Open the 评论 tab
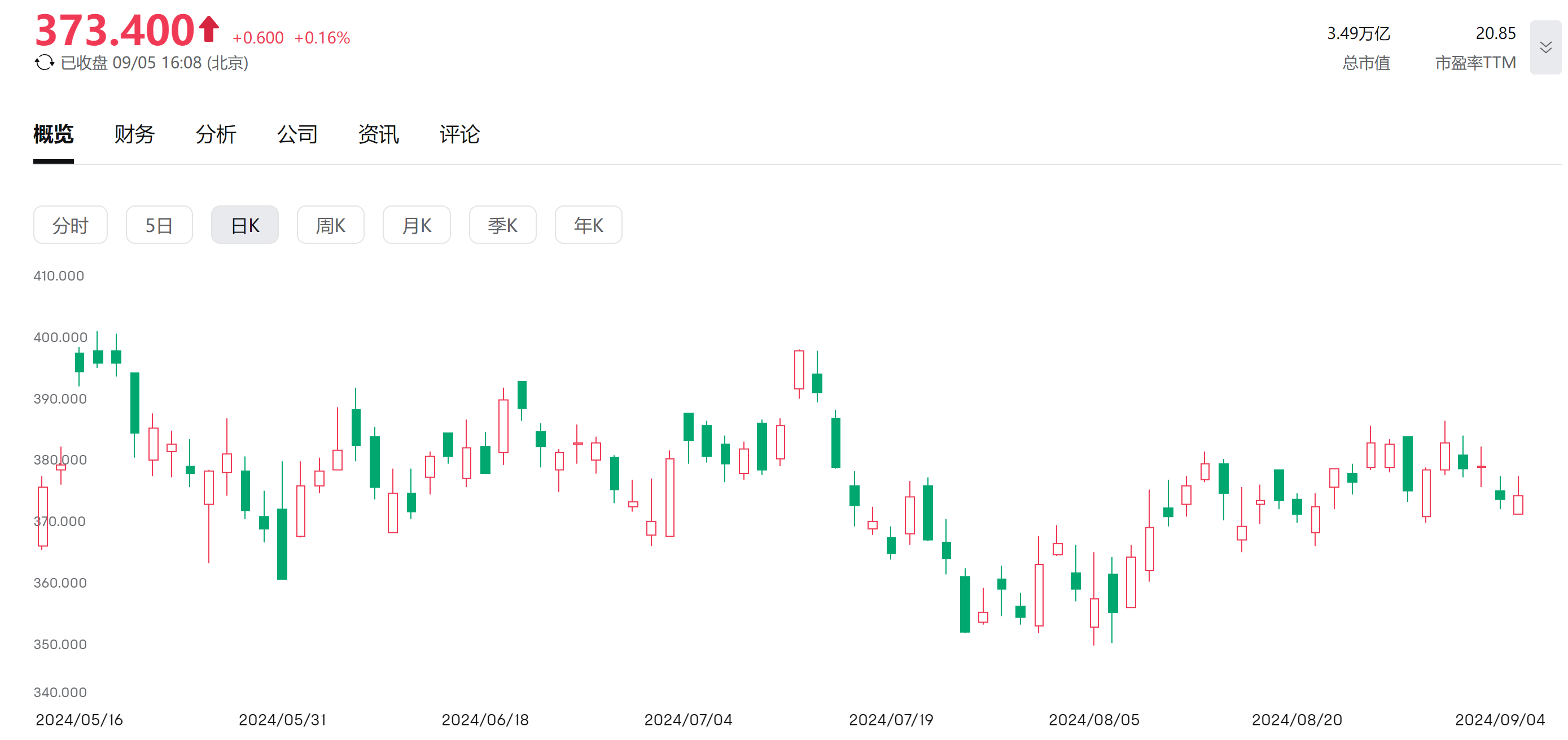Image resolution: width=1568 pixels, height=740 pixels. coord(459,134)
